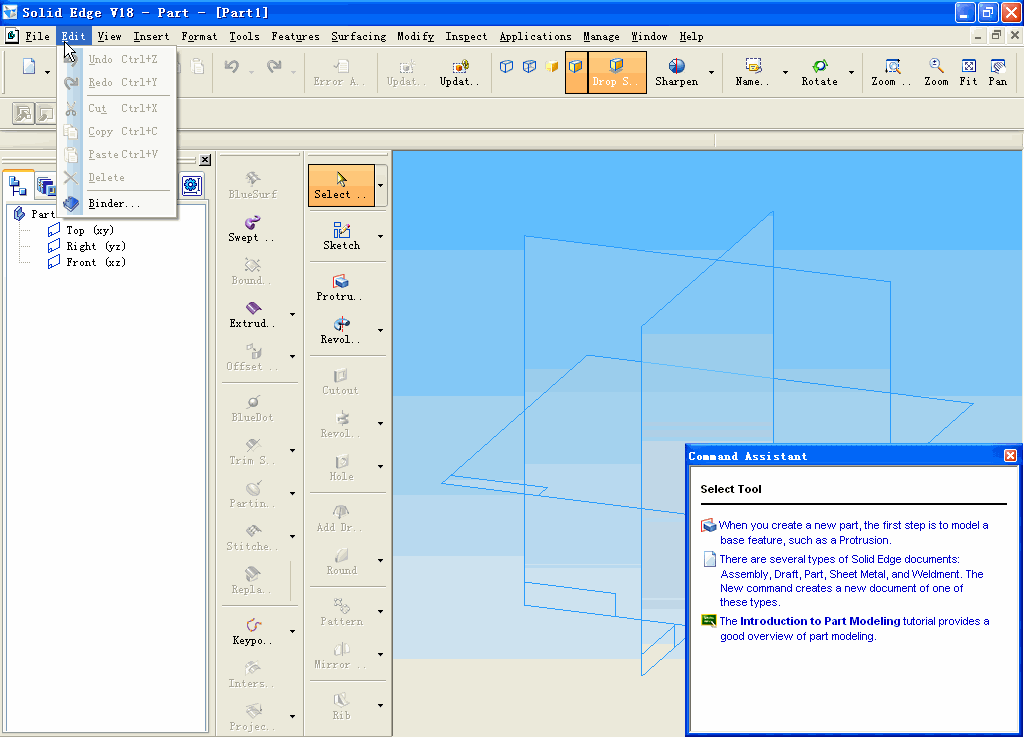Expand the Extruded surface dropdown arrow
1024x738 pixels.
point(293,315)
